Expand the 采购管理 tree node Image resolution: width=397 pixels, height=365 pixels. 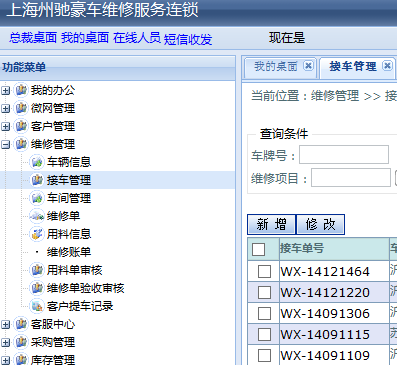click(x=5, y=342)
